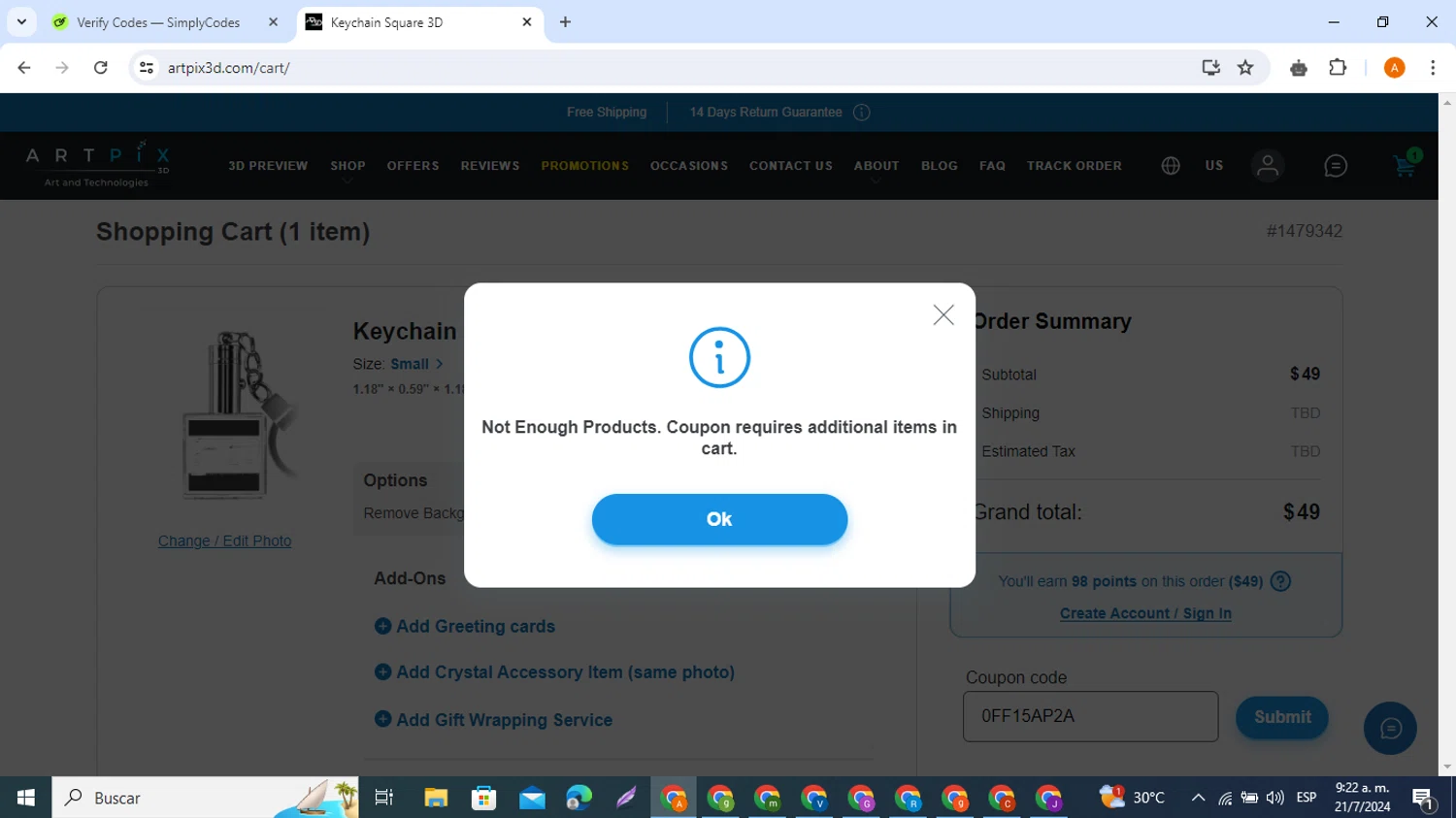Click the Buscar taskbar search box
Viewport: 1456px width, 818px height.
click(x=205, y=798)
